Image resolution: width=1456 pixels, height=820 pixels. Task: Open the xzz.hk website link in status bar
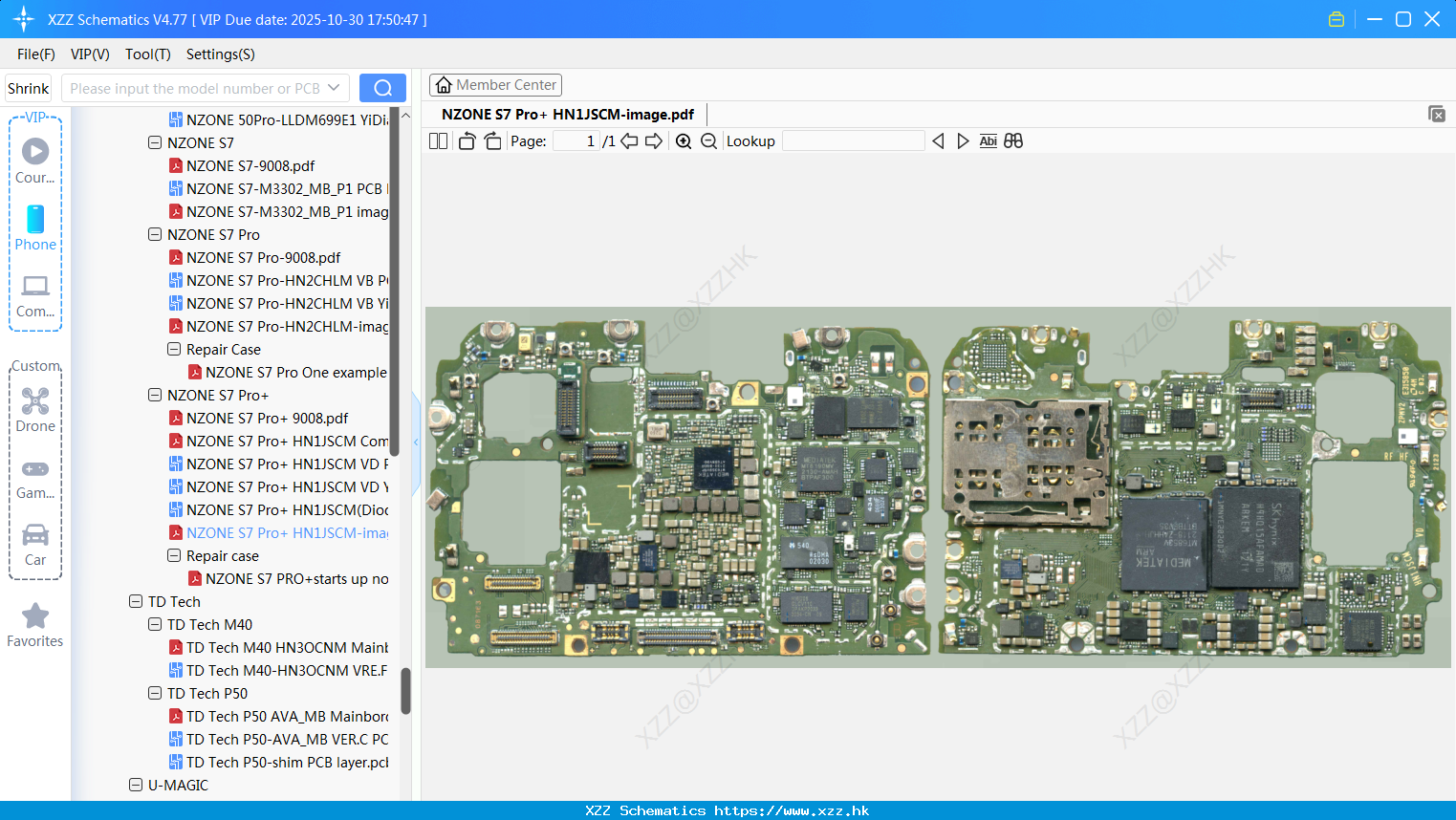(792, 810)
